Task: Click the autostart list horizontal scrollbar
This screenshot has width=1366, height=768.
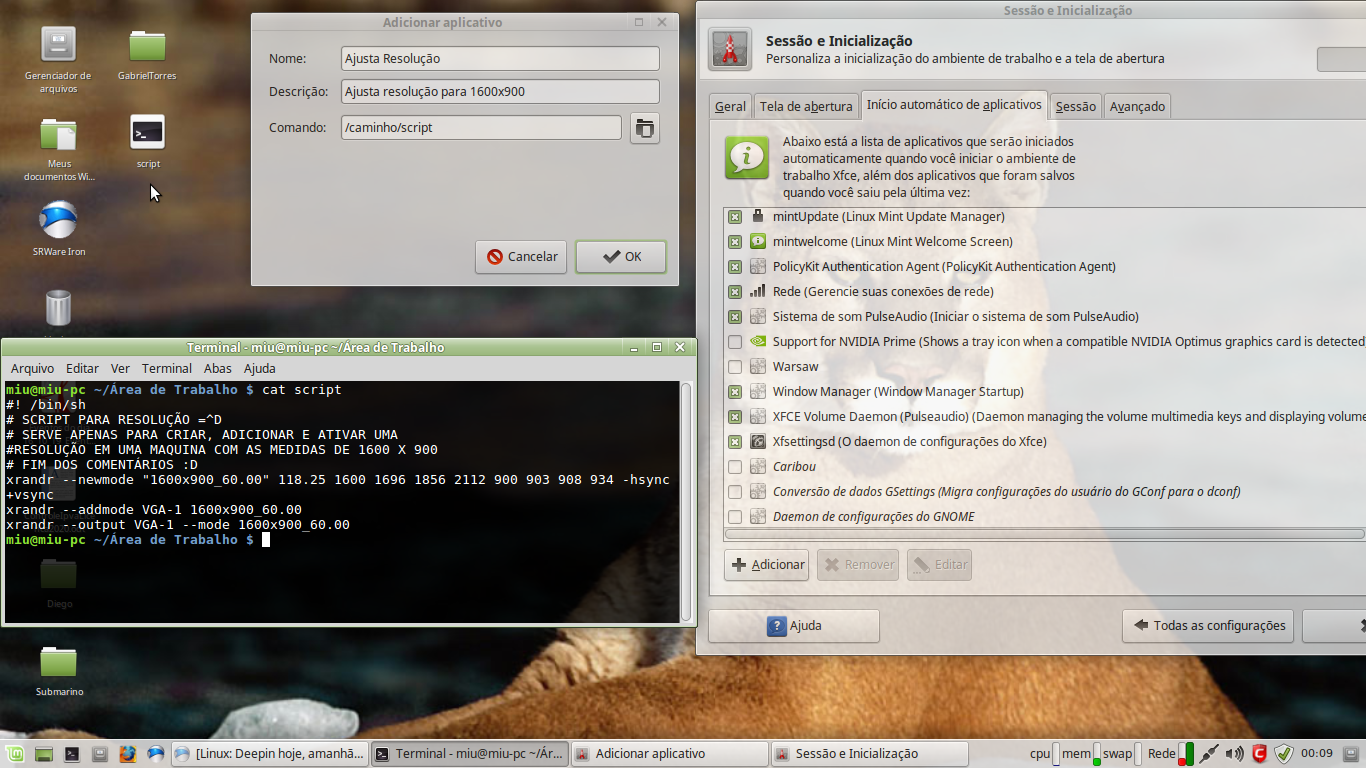Action: coord(1045,535)
